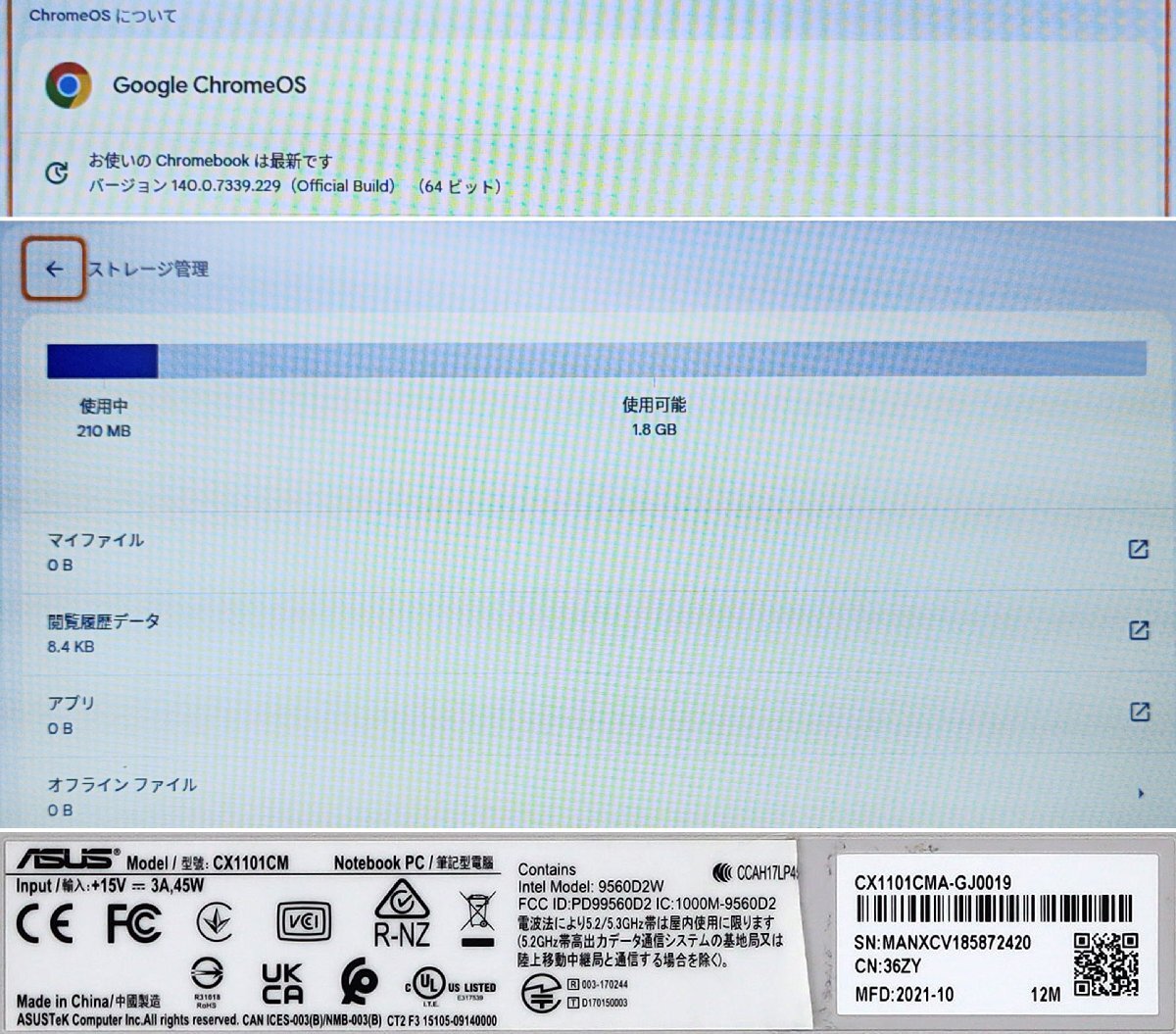Click the 使用可能 1.8 GB value
1176x1034 pixels.
654,429
